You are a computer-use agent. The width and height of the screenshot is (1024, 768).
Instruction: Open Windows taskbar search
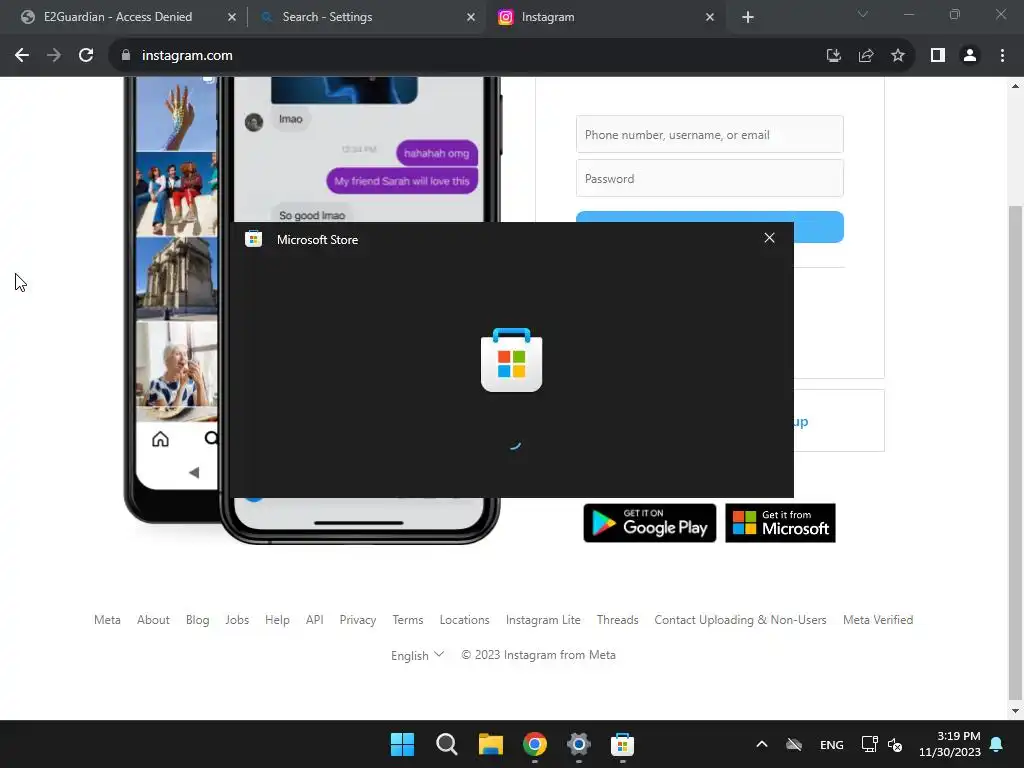(447, 744)
